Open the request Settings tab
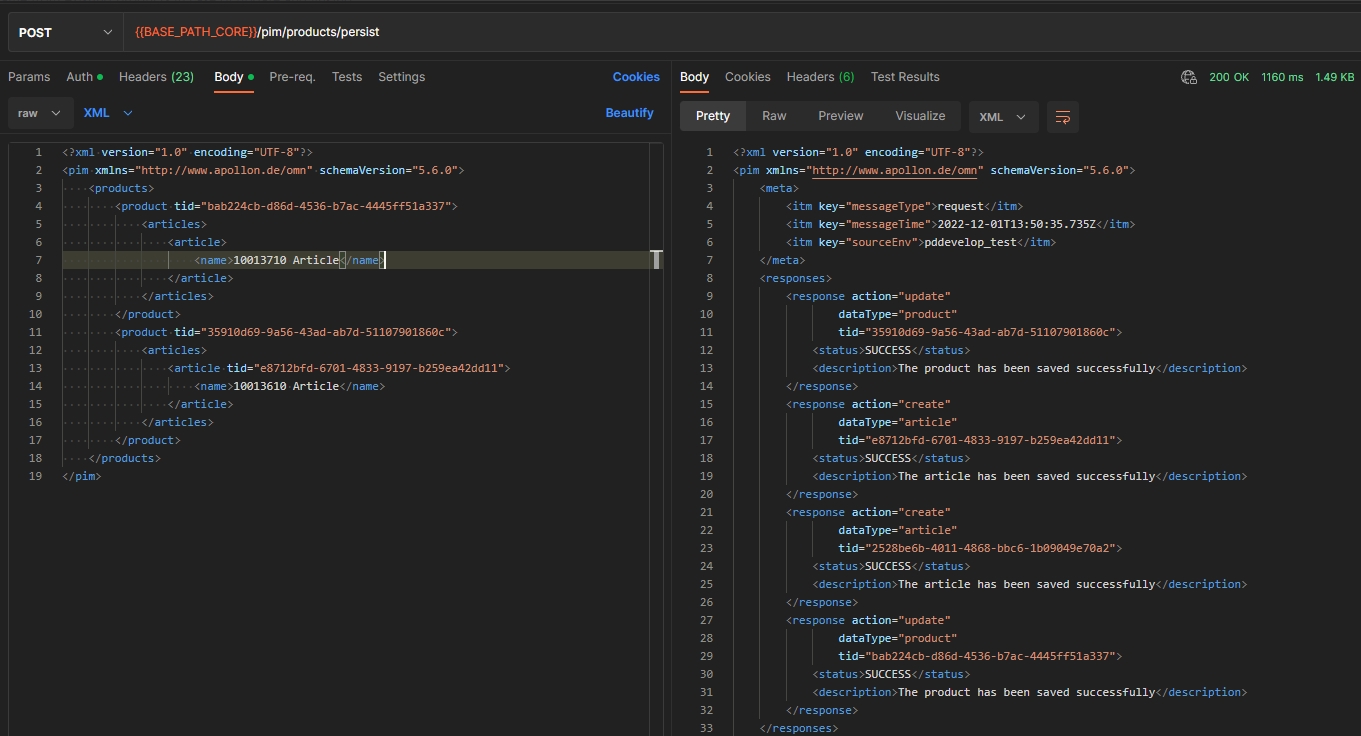This screenshot has height=736, width=1361. [401, 77]
